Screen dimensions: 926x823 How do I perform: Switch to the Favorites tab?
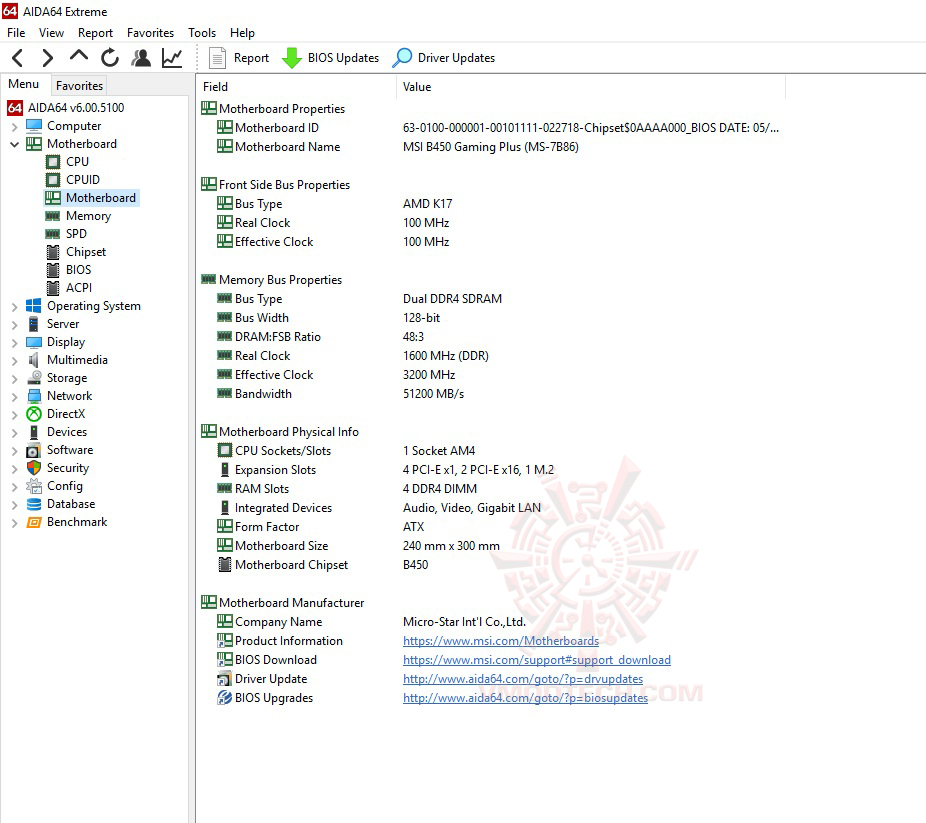(79, 85)
